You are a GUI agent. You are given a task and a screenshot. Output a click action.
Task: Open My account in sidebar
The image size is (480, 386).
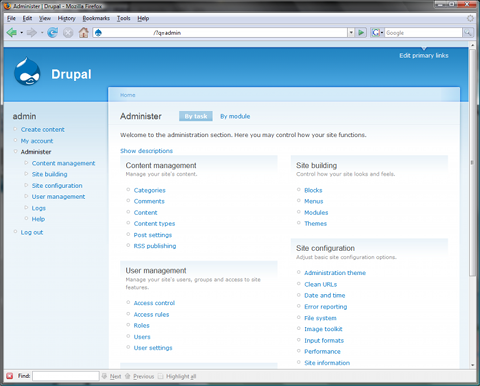[37, 141]
